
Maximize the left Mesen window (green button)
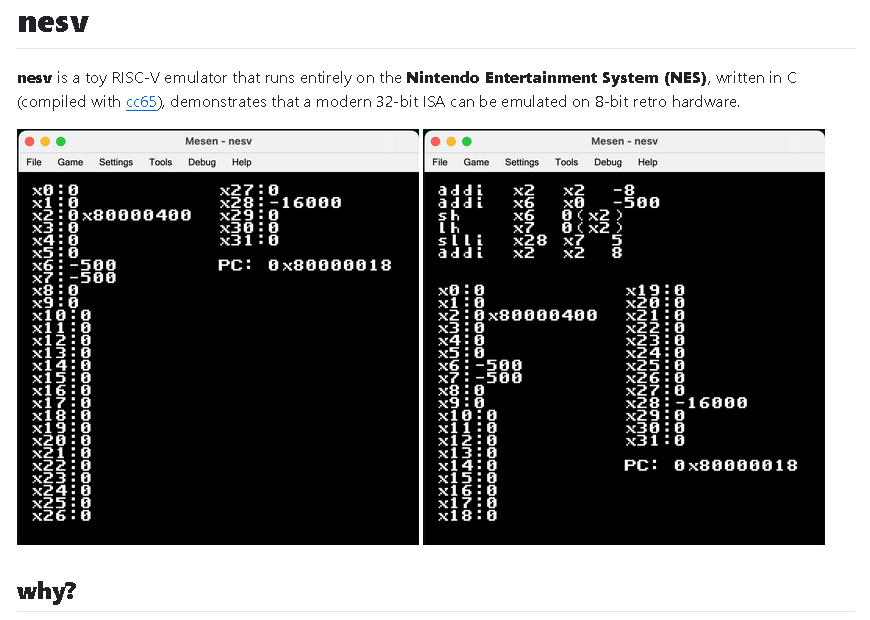click(x=61, y=142)
